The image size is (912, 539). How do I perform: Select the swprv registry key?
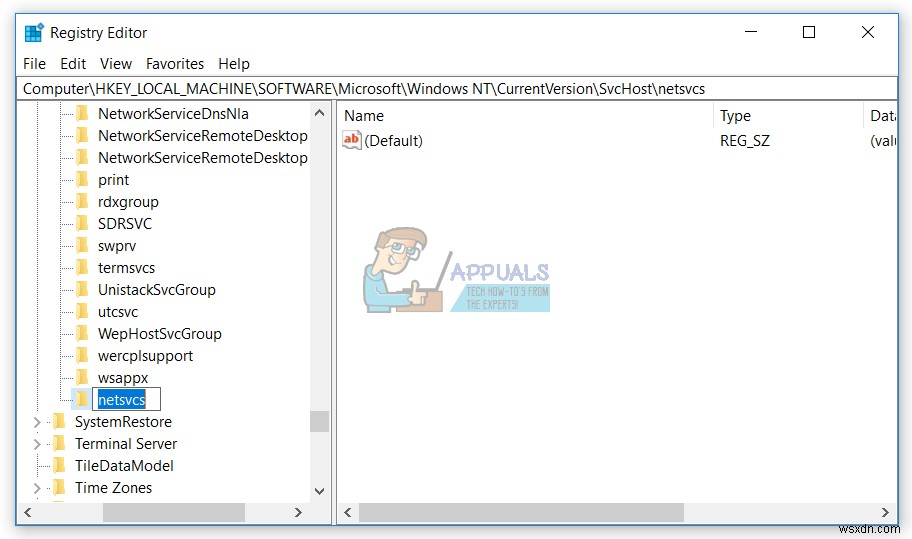point(116,246)
